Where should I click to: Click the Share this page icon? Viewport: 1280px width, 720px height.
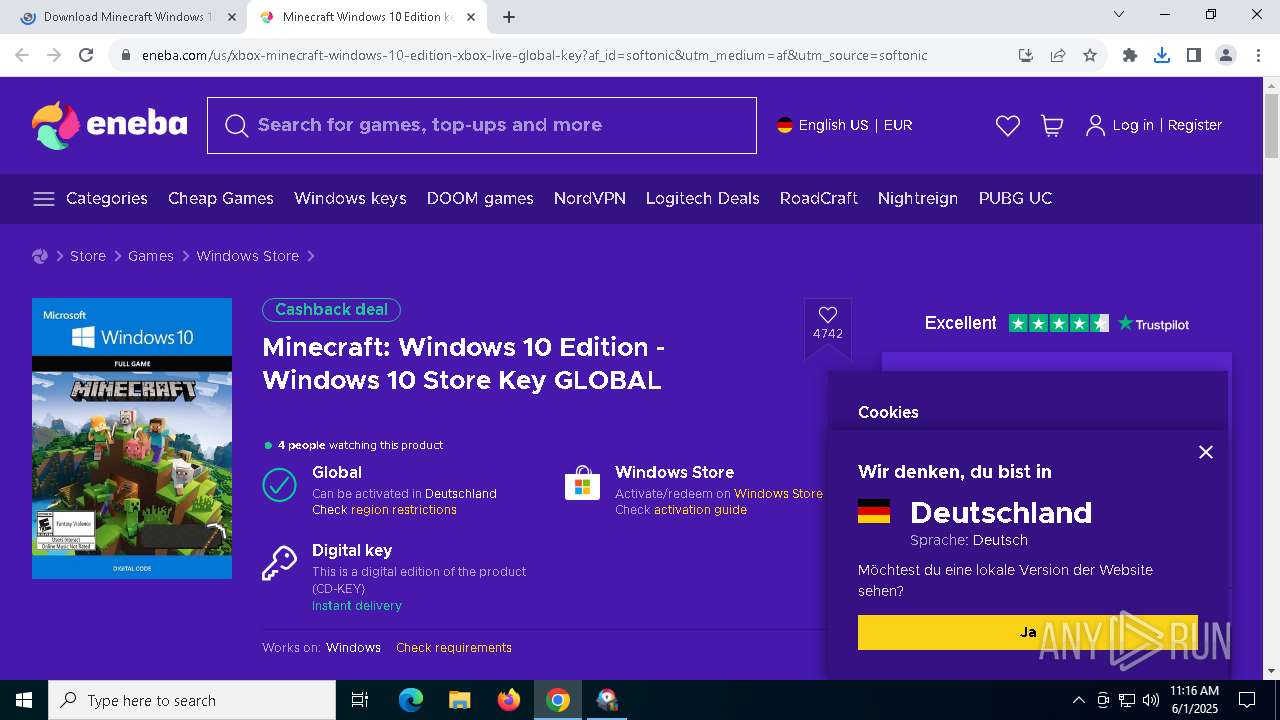(1058, 55)
